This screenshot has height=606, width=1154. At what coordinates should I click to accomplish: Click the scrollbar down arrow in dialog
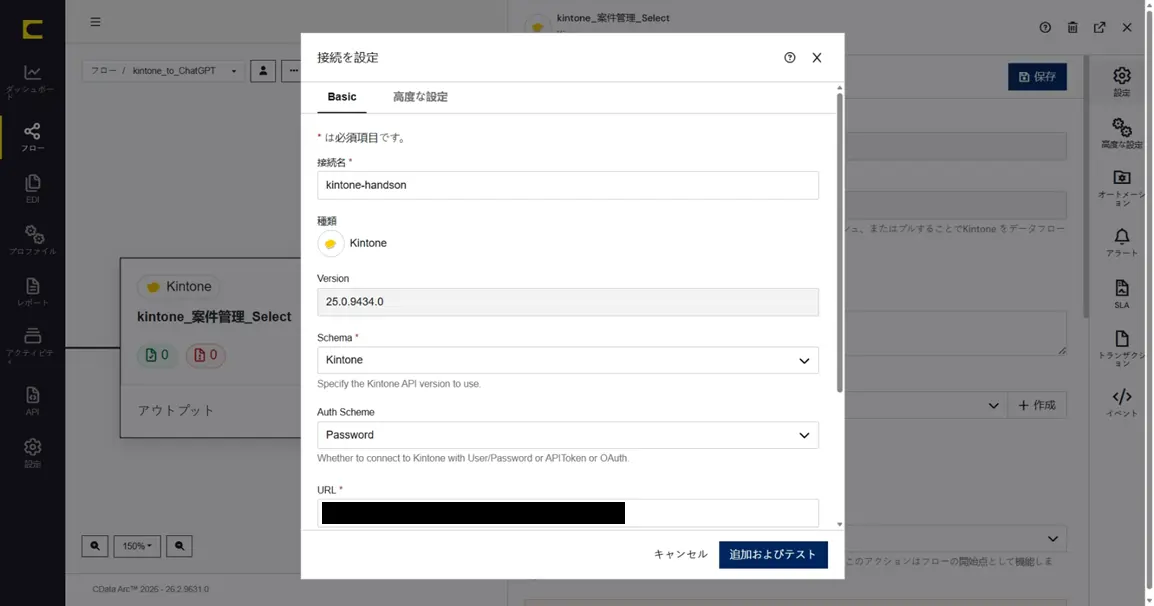click(840, 524)
